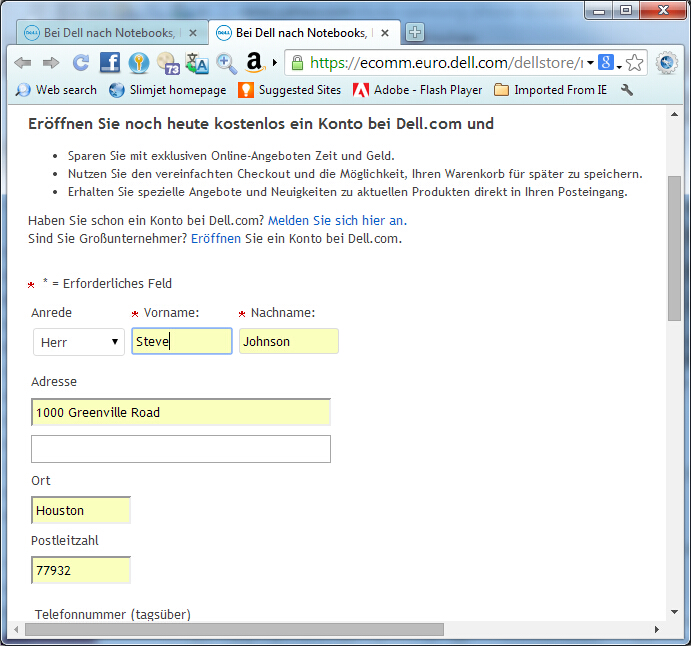Screen dimensions: 691x646
Task: Click the green padlock security icon
Action: point(297,63)
